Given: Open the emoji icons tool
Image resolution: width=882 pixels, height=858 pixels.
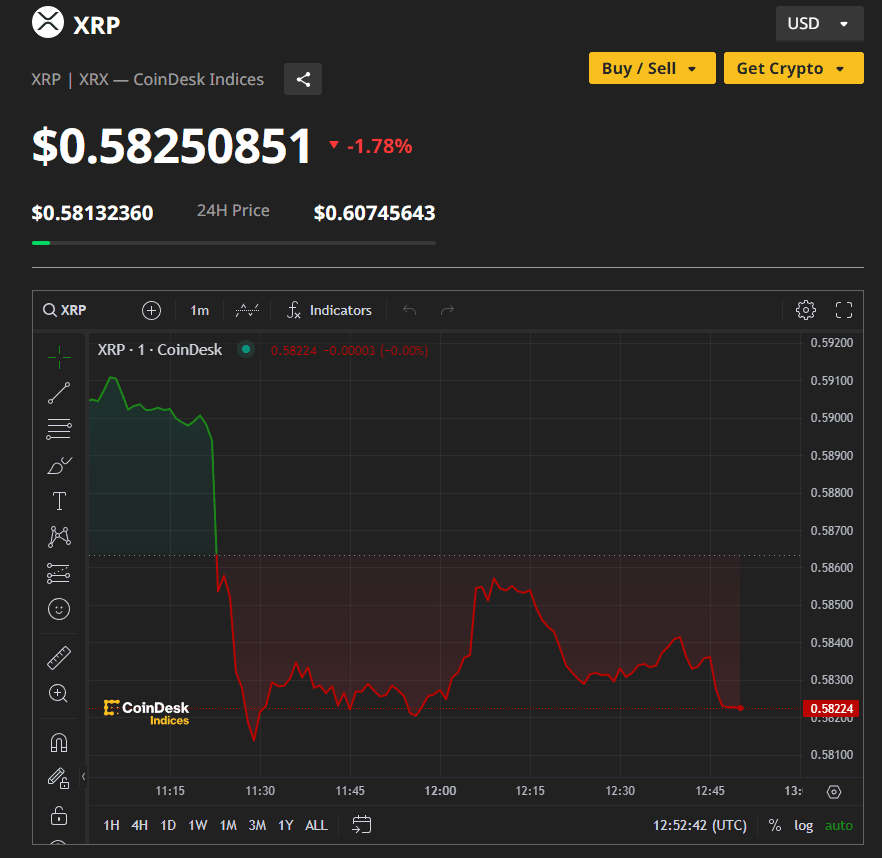Looking at the screenshot, I should pyautogui.click(x=59, y=609).
